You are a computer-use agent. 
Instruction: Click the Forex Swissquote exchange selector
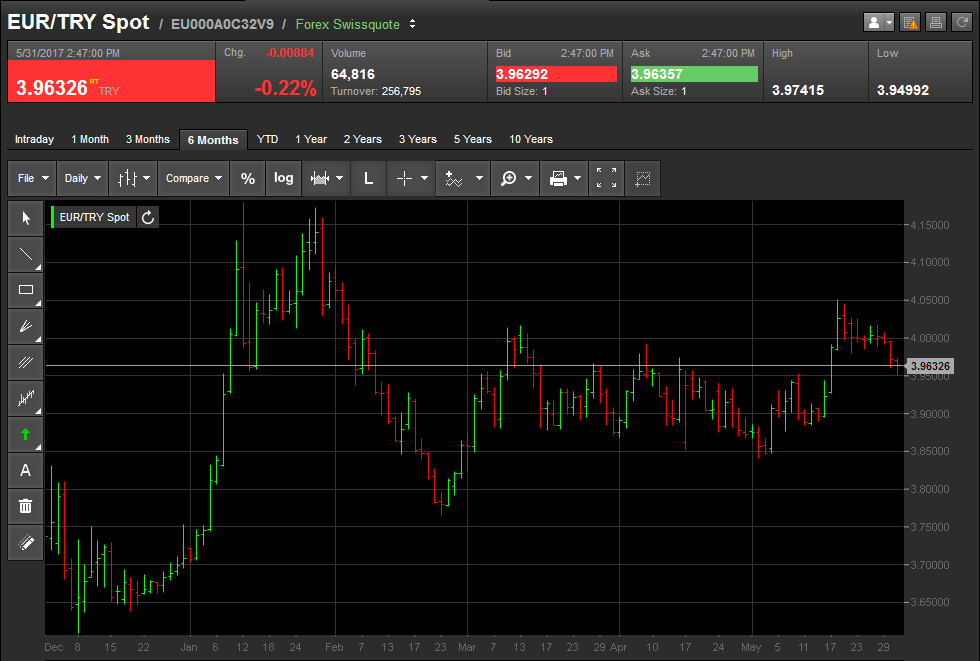(356, 23)
